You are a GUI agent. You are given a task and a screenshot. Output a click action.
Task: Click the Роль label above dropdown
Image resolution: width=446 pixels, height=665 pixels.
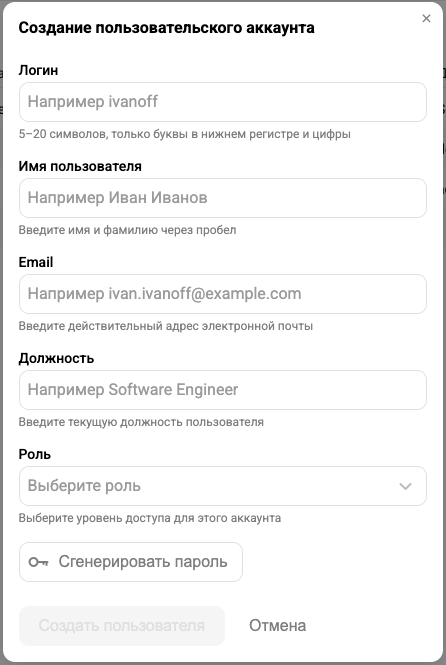[x=35, y=454]
